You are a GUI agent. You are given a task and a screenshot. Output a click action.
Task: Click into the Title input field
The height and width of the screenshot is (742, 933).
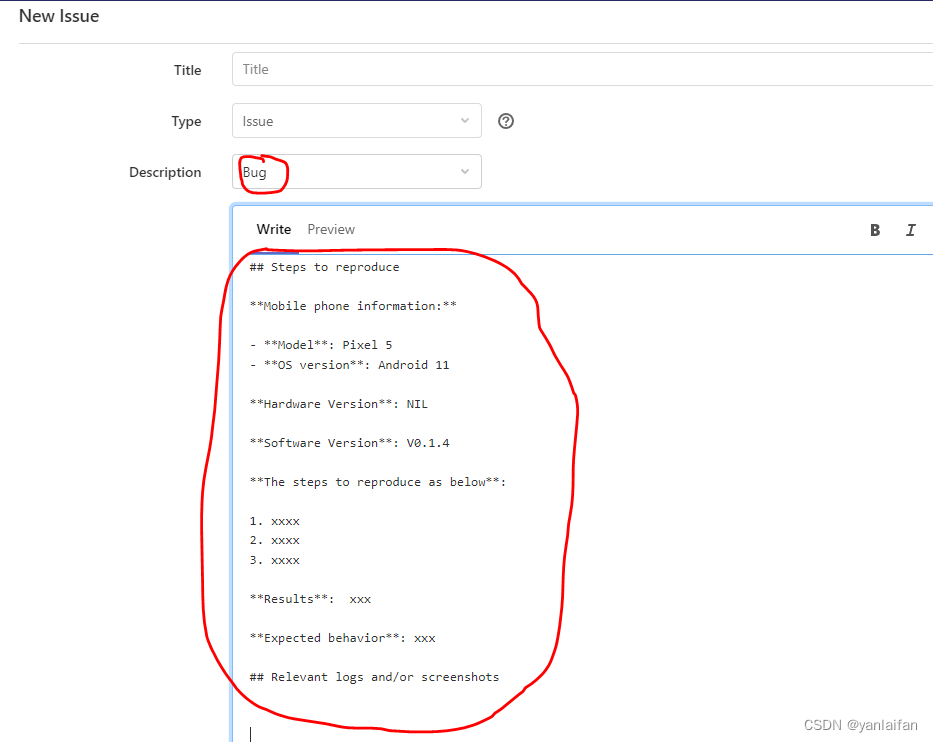click(x=500, y=69)
